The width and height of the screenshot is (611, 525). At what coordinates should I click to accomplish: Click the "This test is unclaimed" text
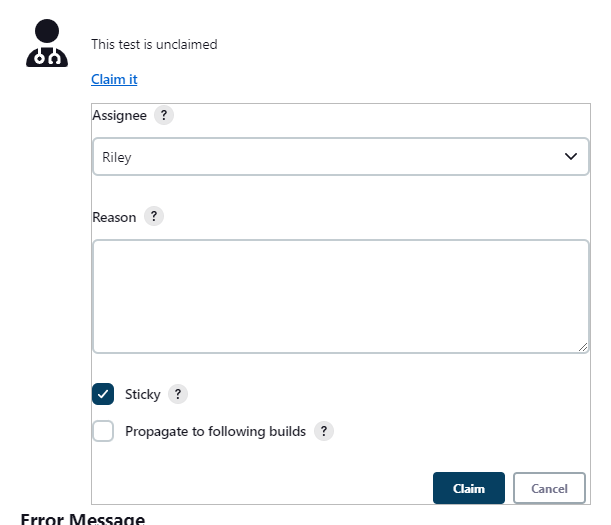click(x=154, y=44)
